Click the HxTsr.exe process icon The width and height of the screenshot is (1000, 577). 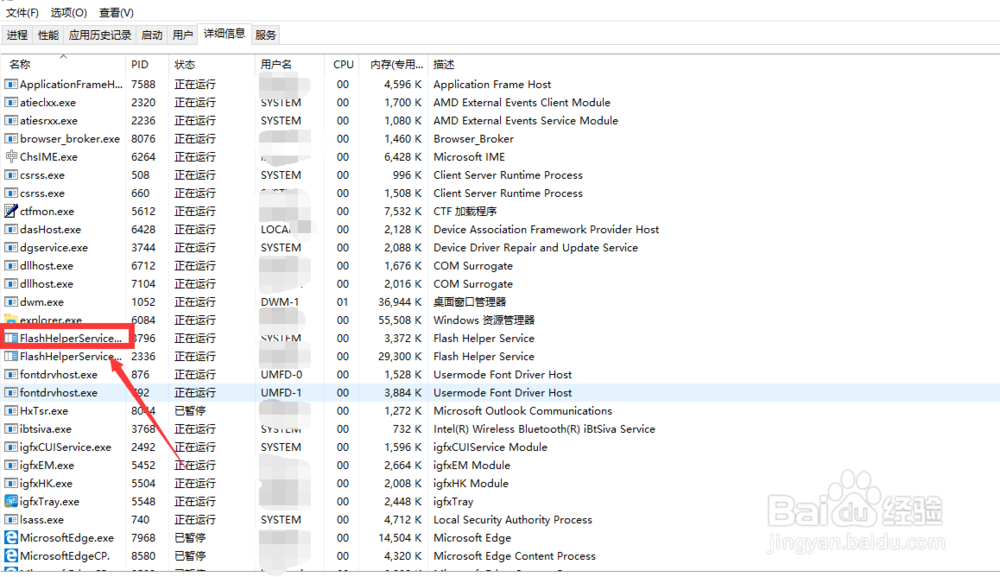click(11, 411)
